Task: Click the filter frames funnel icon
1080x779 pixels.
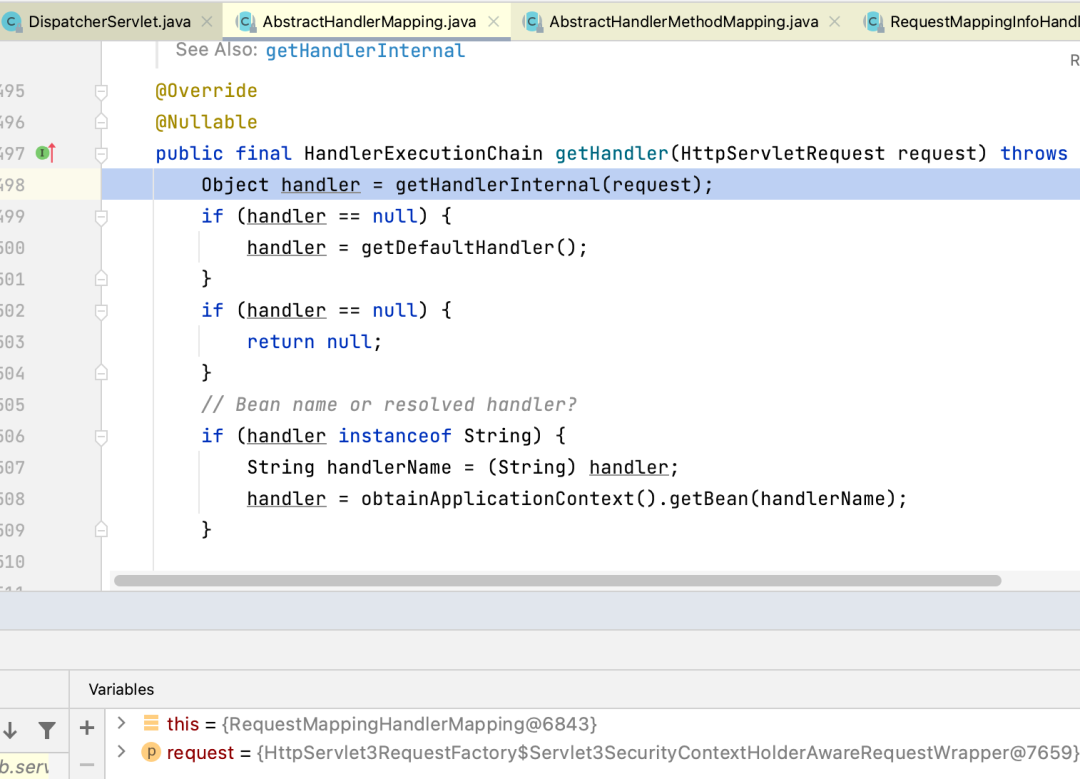Action: tap(47, 730)
